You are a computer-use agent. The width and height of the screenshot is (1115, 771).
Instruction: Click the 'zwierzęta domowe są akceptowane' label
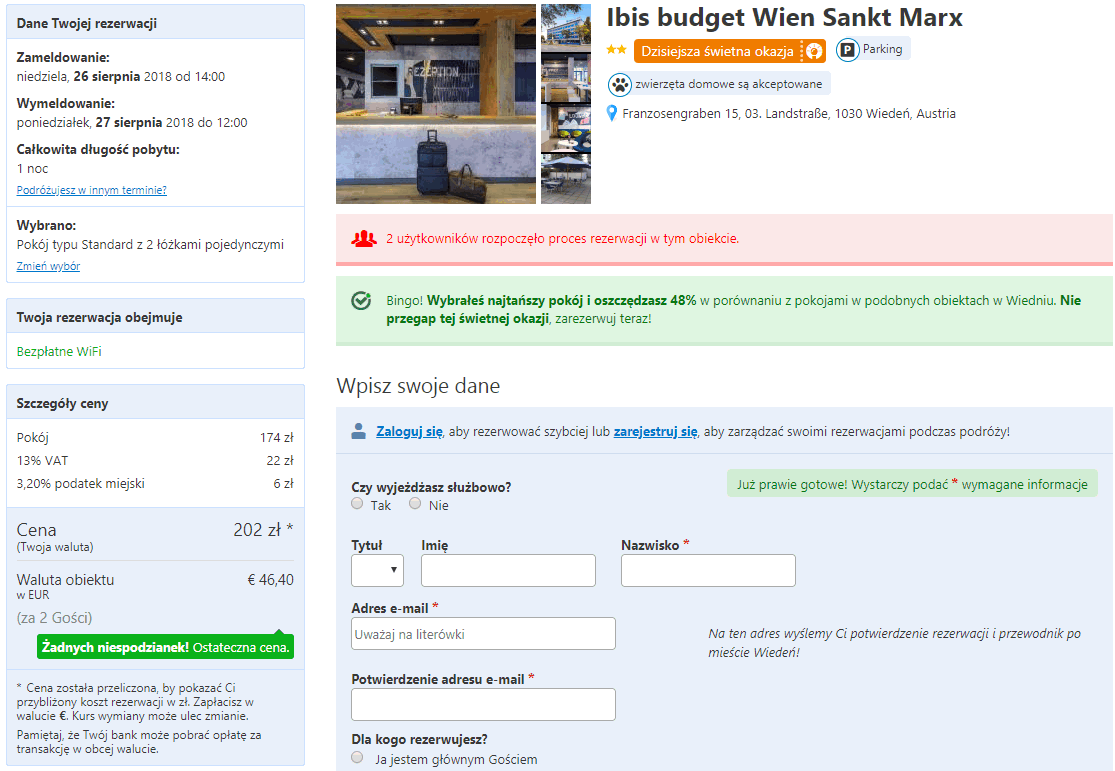coord(728,84)
